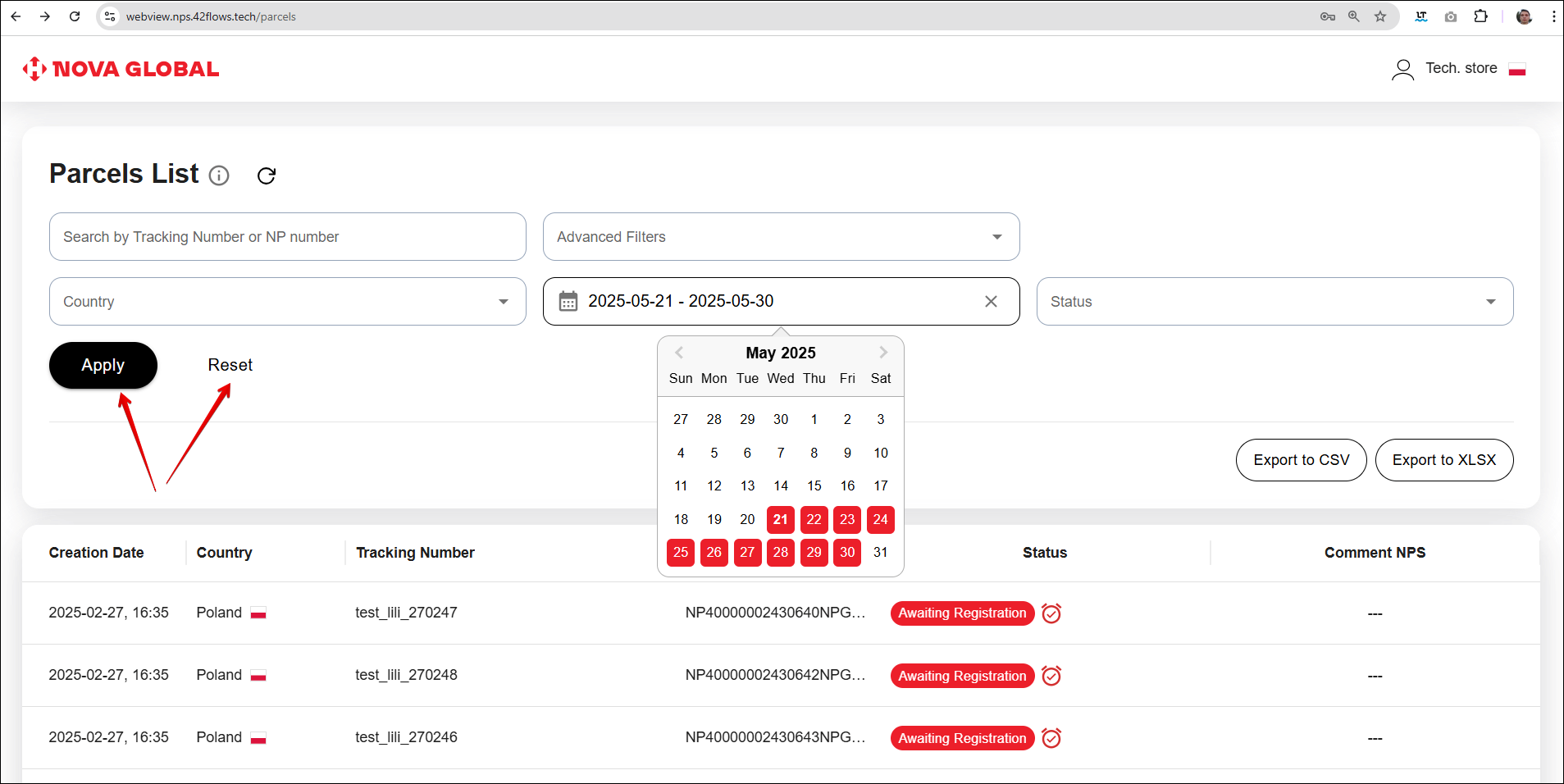This screenshot has height=784, width=1564.
Task: Click the calendar icon in date field
Action: click(x=568, y=302)
